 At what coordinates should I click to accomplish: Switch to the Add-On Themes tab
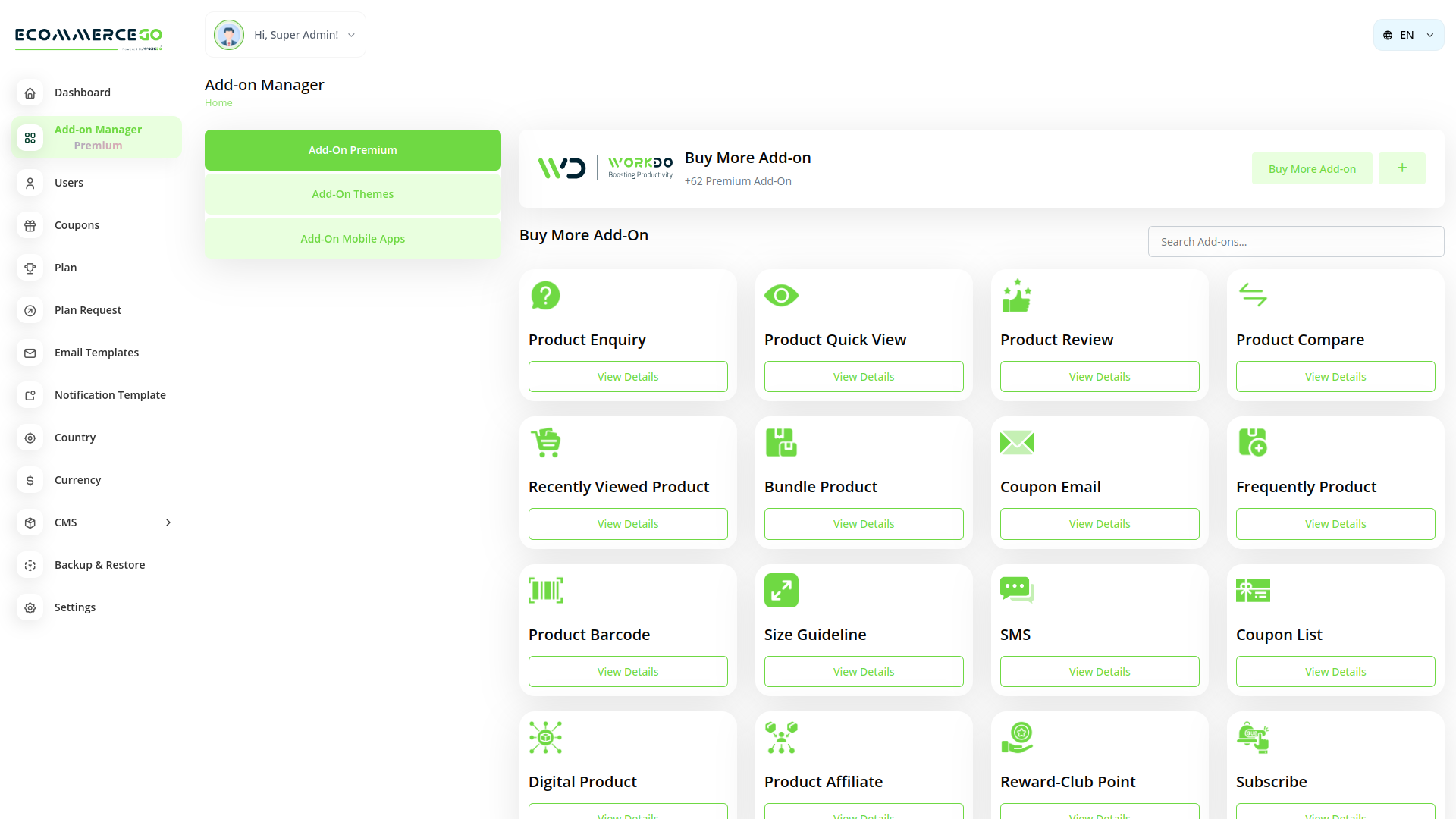tap(353, 194)
